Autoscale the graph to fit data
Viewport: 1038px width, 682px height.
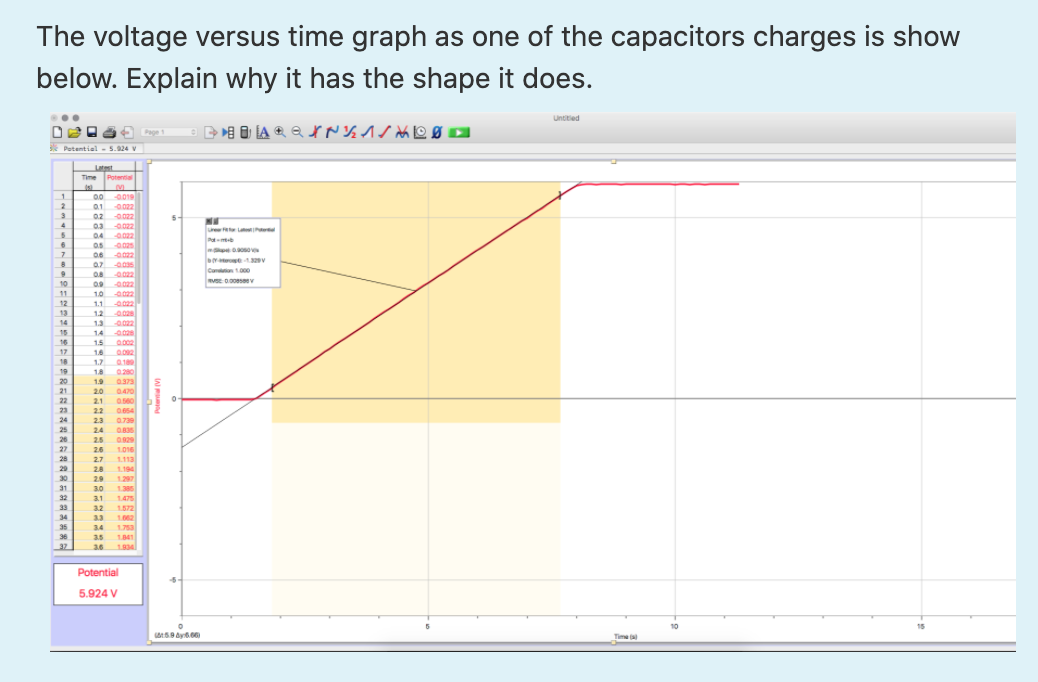(x=262, y=131)
